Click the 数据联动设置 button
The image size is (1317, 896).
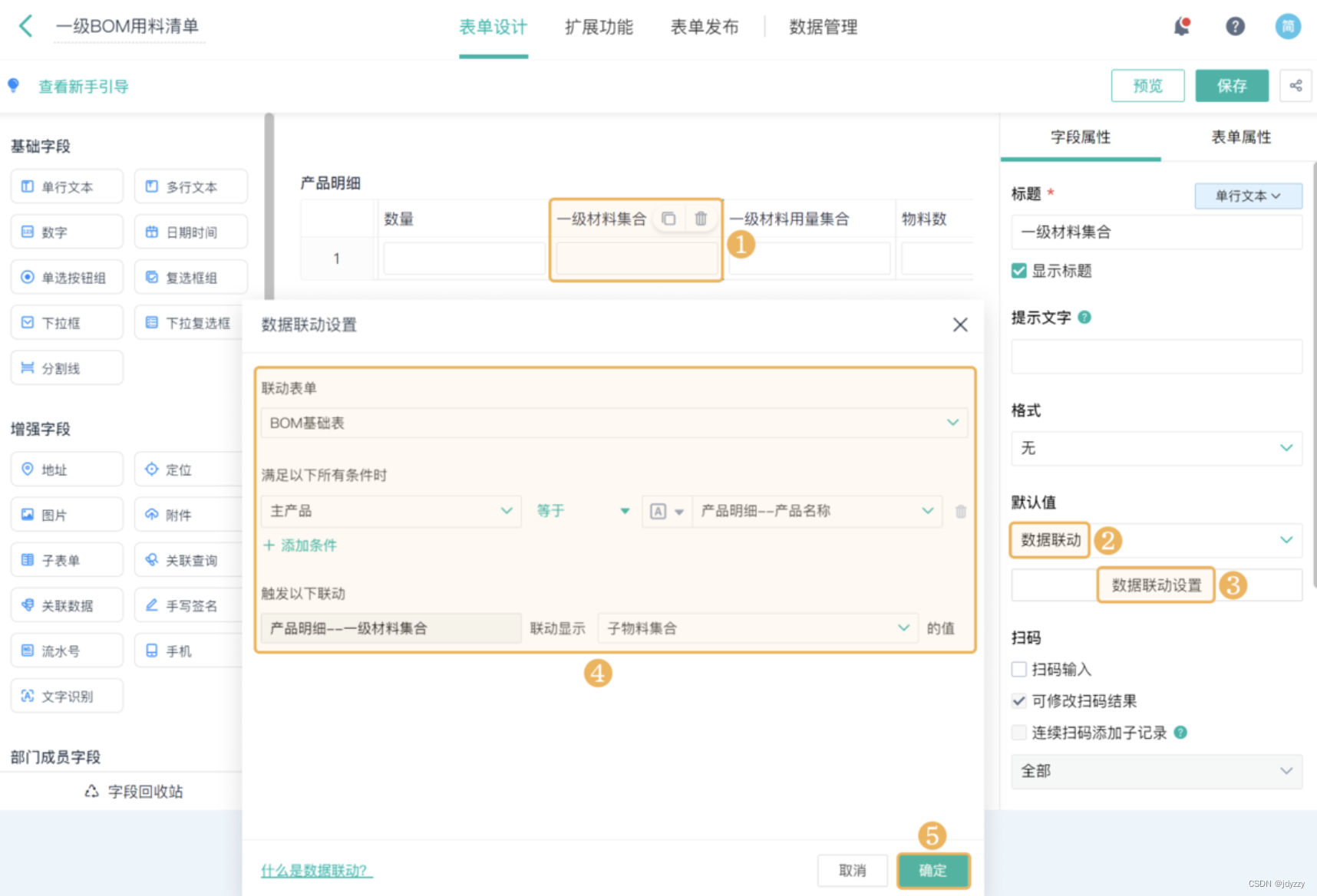(x=1157, y=585)
